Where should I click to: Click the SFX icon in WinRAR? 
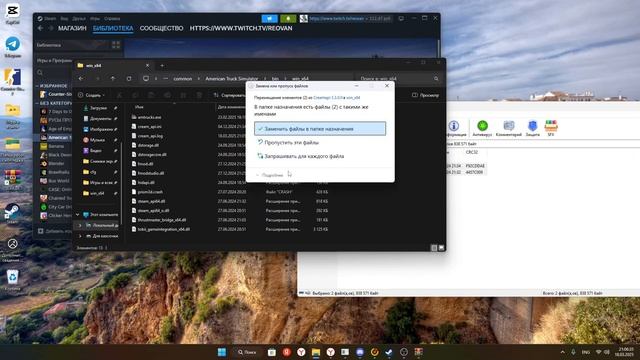tap(551, 129)
